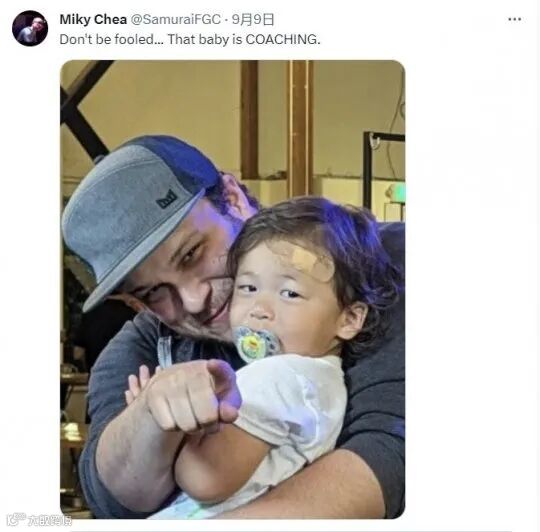Open the tweet permalink dated 9月9日

point(253,20)
